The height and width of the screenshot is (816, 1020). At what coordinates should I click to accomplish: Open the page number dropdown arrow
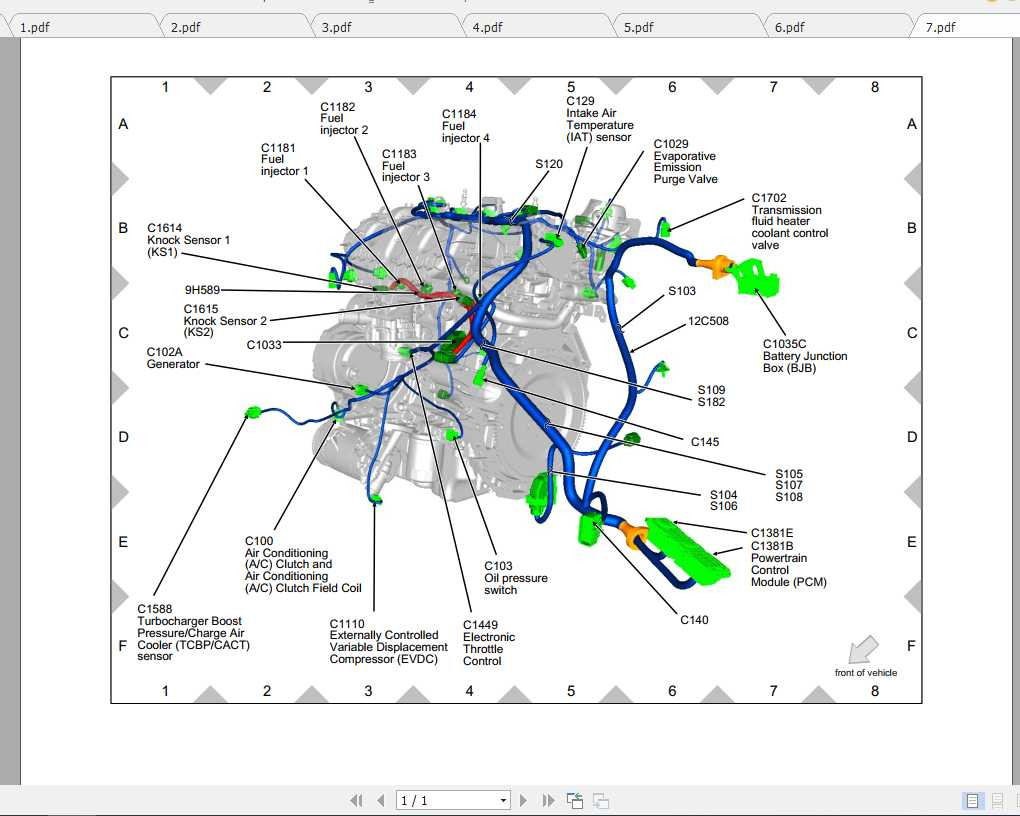point(503,800)
